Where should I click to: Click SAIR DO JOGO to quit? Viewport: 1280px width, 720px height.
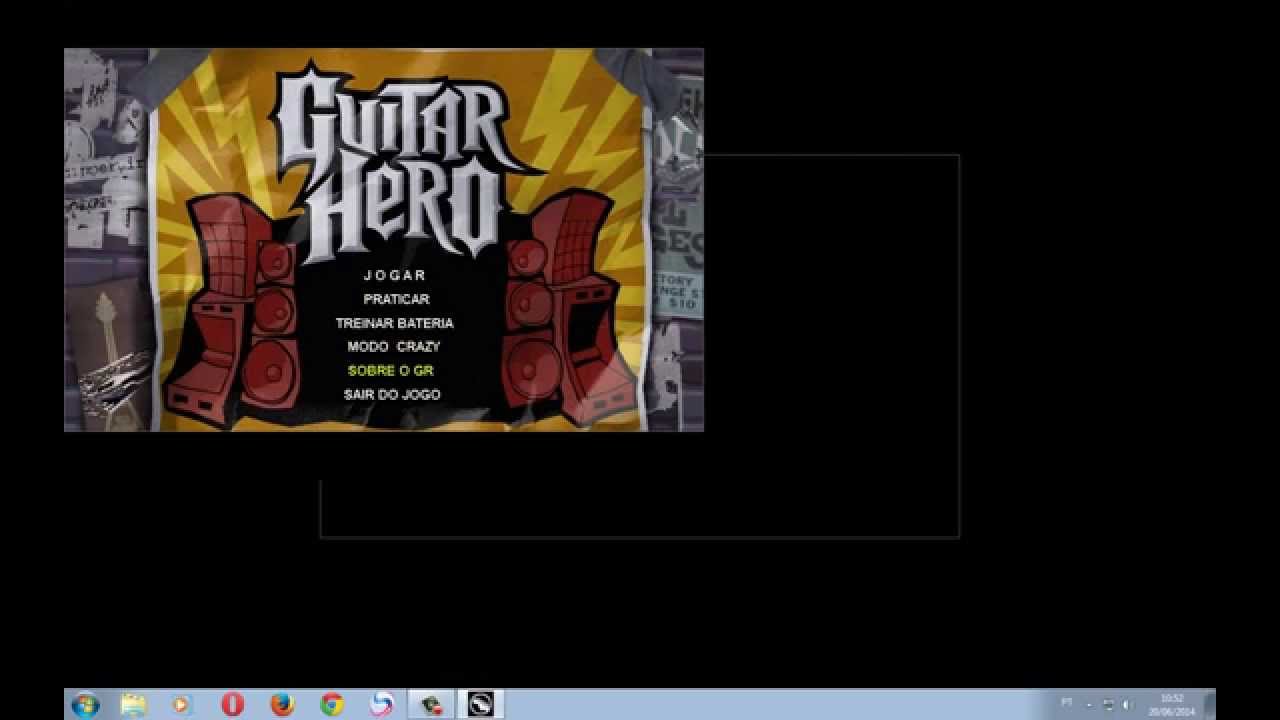392,394
